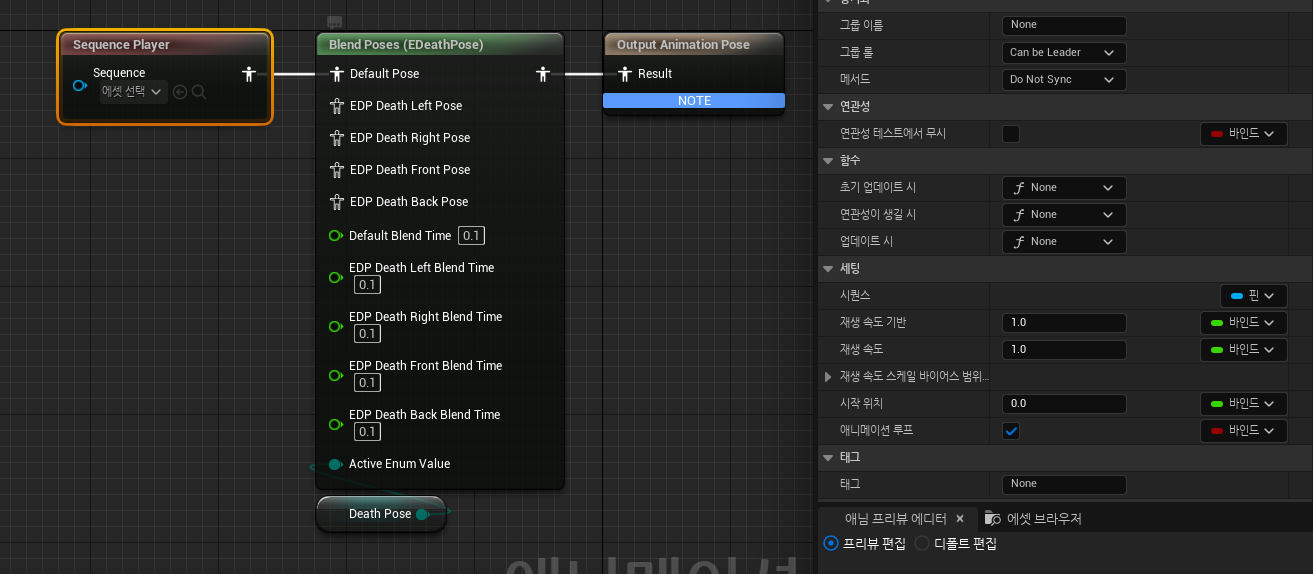This screenshot has width=1313, height=574.
Task: Click the 태그 None input field
Action: [x=1064, y=484]
